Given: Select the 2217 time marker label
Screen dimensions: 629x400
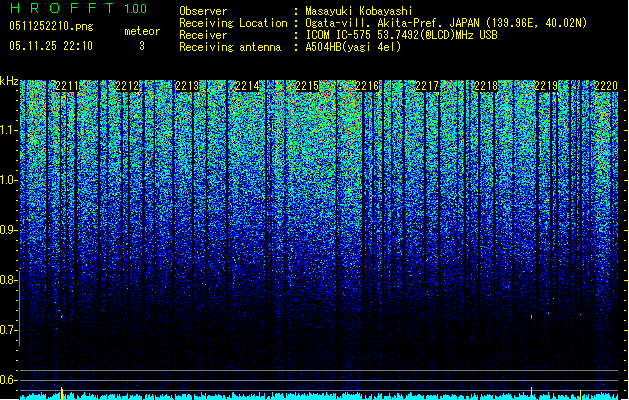Looking at the screenshot, I should tap(427, 86).
